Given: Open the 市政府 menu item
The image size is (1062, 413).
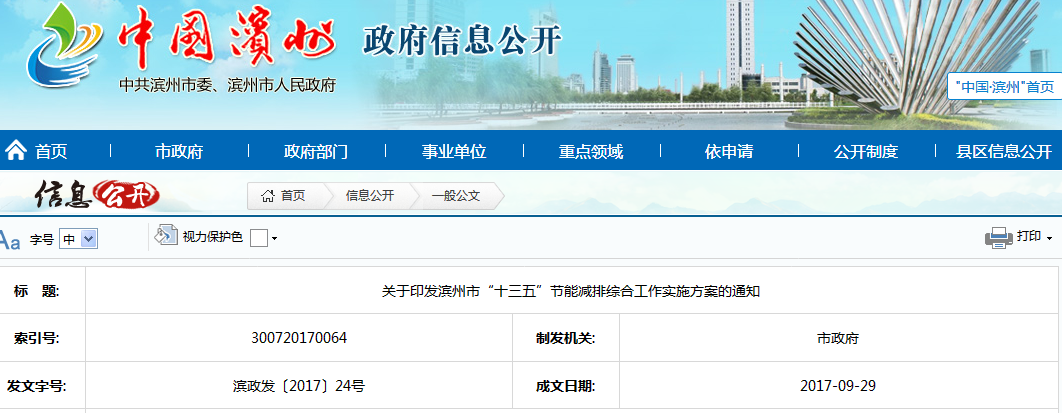Looking at the screenshot, I should pos(179,152).
